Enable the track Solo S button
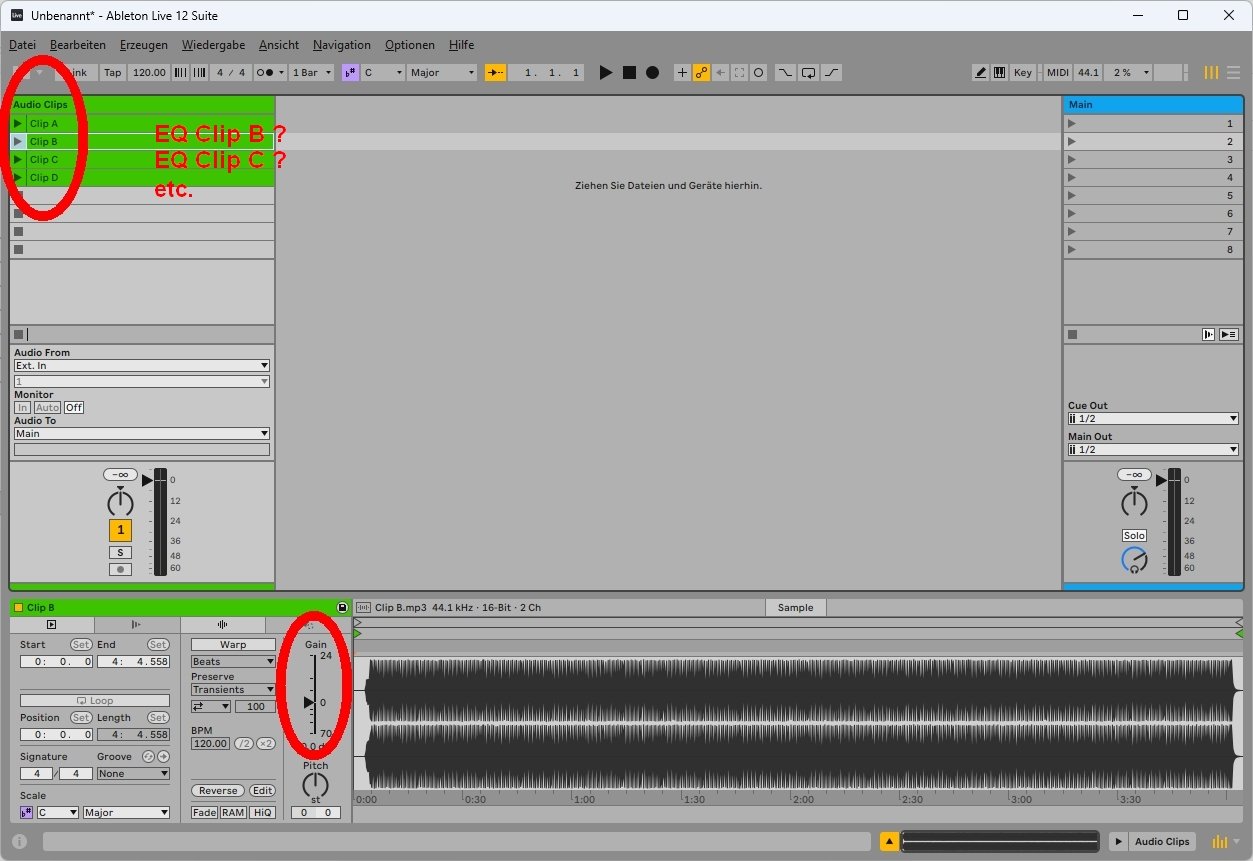Image resolution: width=1253 pixels, height=861 pixels. 120,552
